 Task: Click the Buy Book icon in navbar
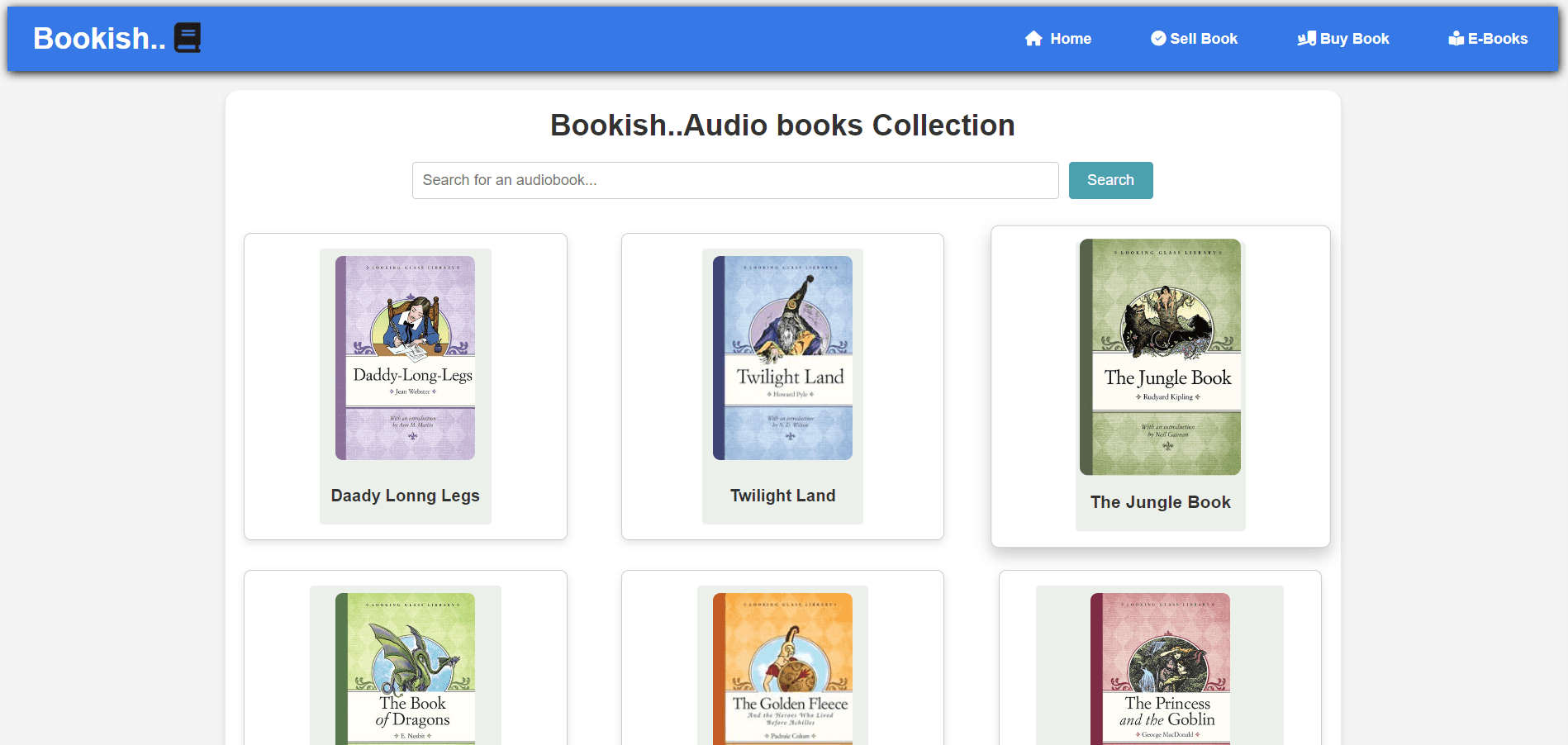[x=1306, y=39]
